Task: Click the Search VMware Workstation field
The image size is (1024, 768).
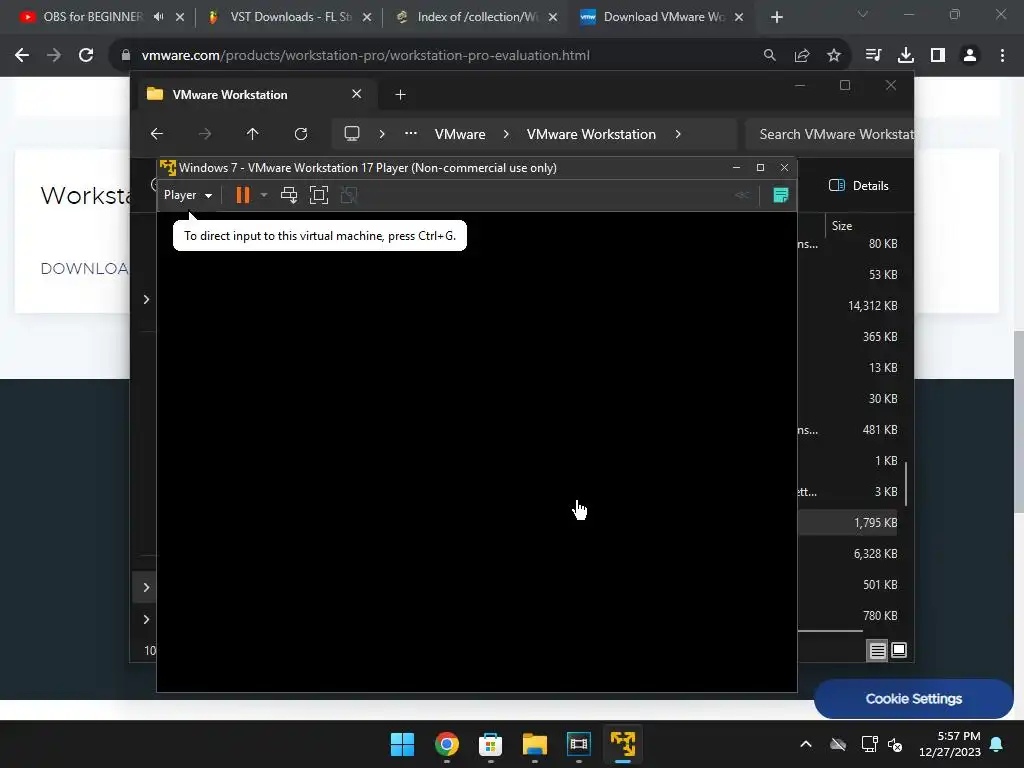Action: (x=829, y=134)
